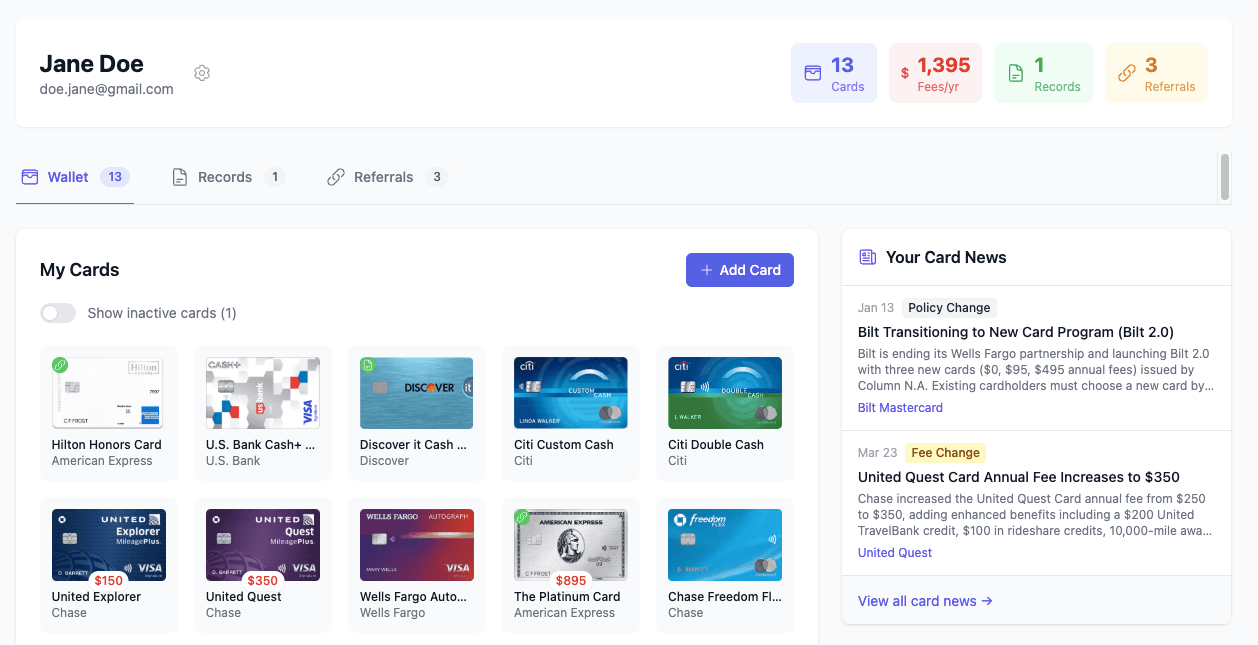Open the Bilt Mastercard link
This screenshot has width=1258, height=645.
click(x=900, y=407)
